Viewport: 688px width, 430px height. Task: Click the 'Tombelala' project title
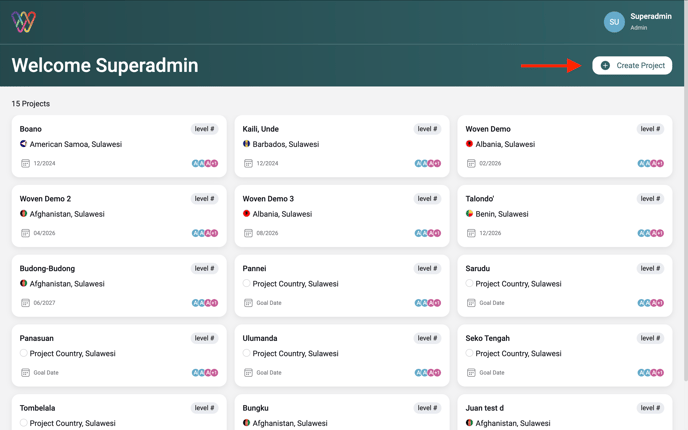pos(37,408)
